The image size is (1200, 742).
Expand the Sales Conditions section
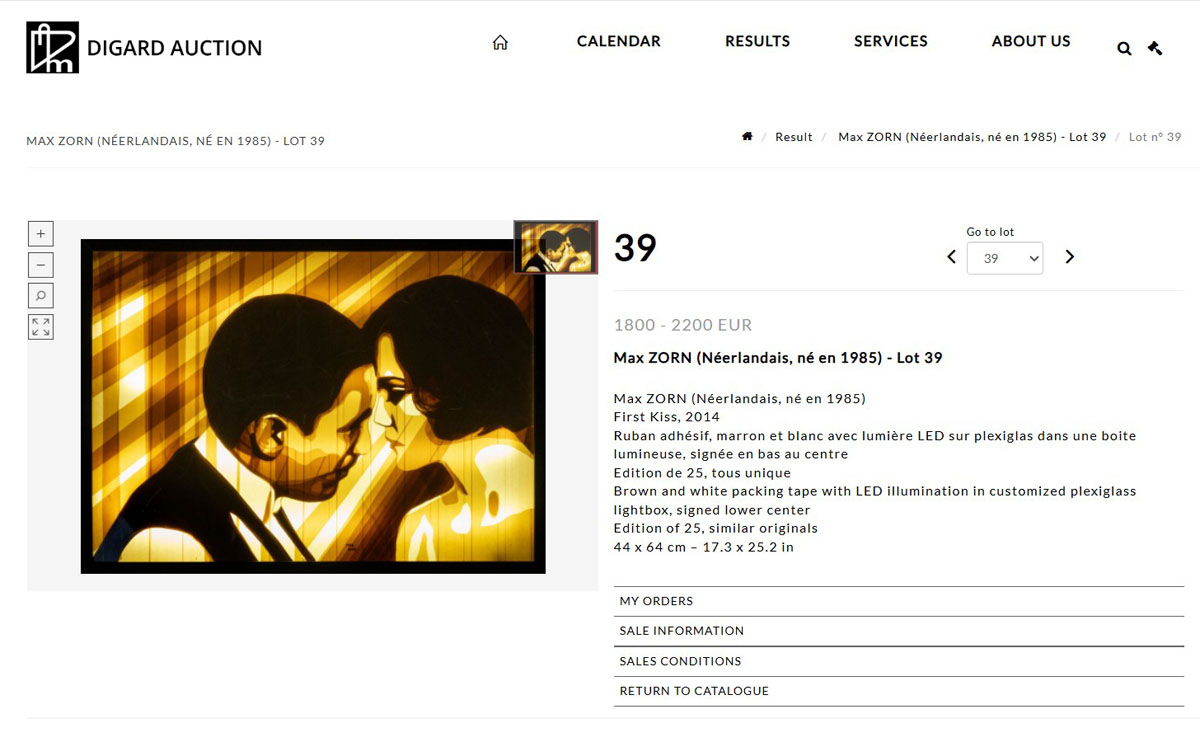(x=899, y=661)
